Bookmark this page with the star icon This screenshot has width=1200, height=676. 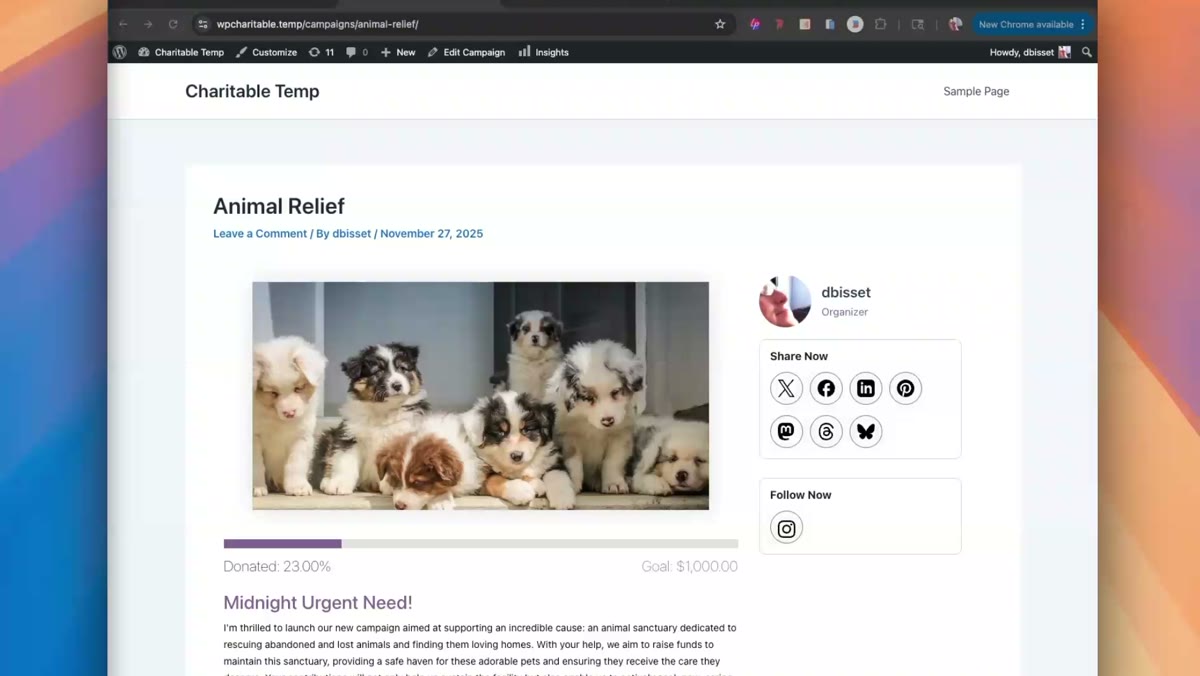click(x=720, y=24)
